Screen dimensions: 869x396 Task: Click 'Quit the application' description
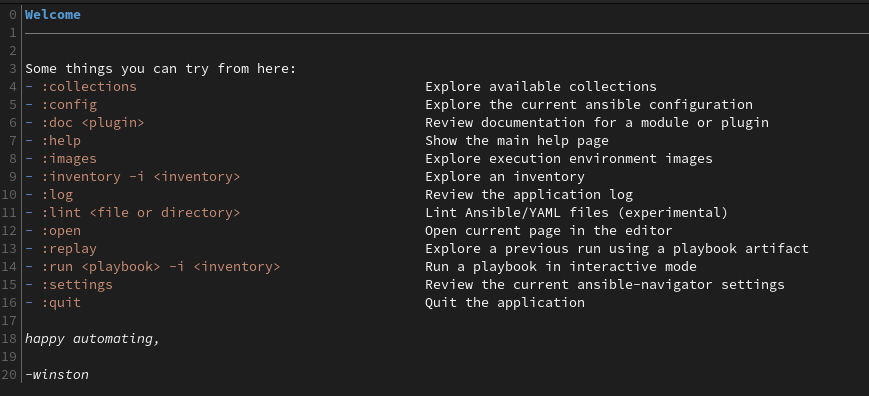[x=505, y=303]
